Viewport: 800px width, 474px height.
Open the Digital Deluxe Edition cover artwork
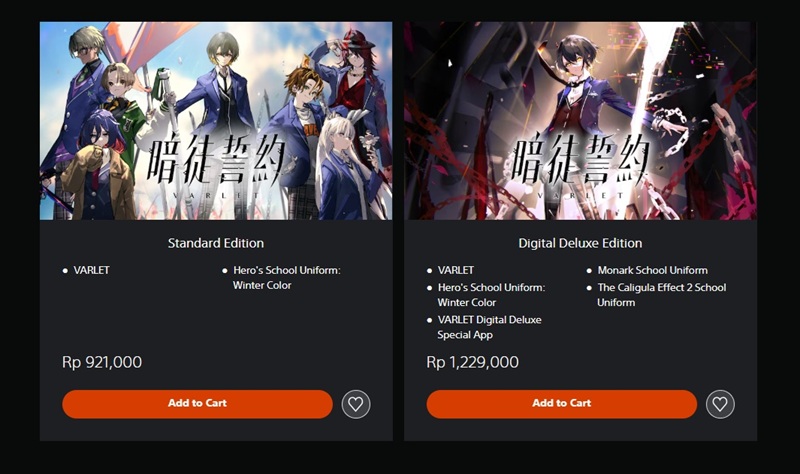point(581,120)
